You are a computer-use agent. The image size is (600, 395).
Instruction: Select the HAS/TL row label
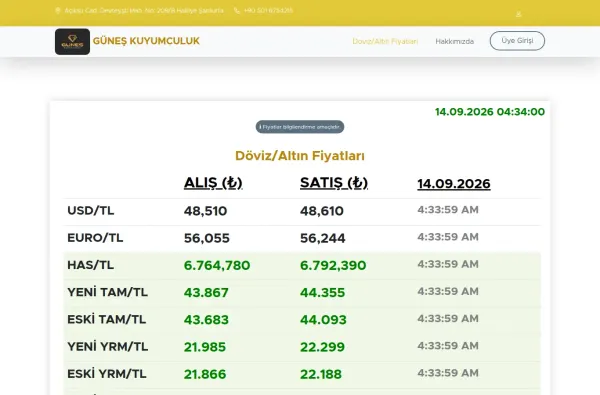tap(91, 265)
